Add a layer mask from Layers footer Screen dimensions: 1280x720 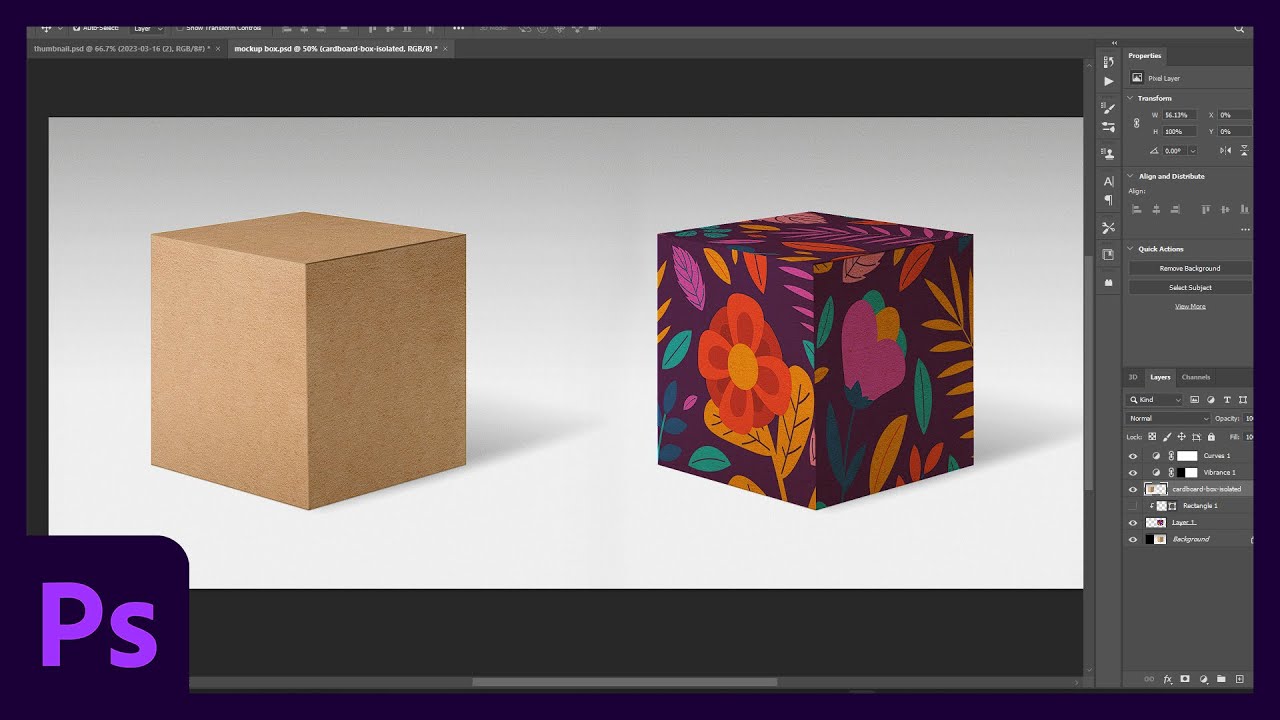(x=1185, y=679)
